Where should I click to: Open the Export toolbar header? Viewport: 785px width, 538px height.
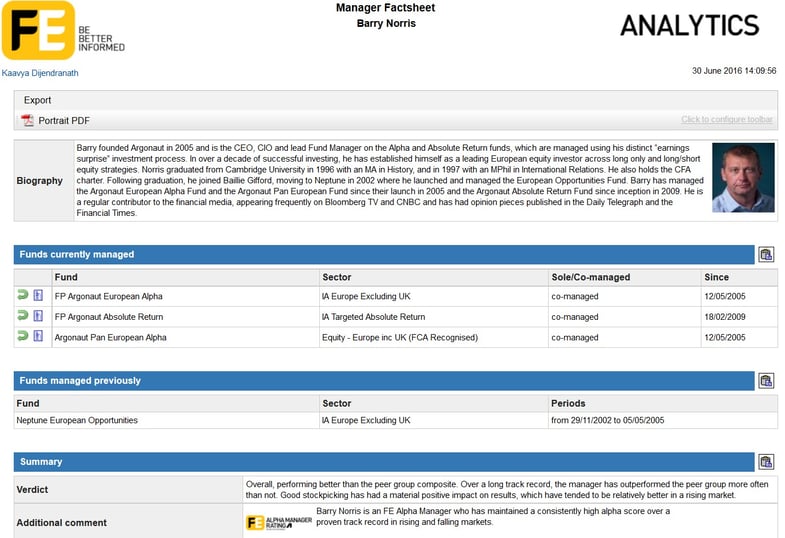coord(38,100)
